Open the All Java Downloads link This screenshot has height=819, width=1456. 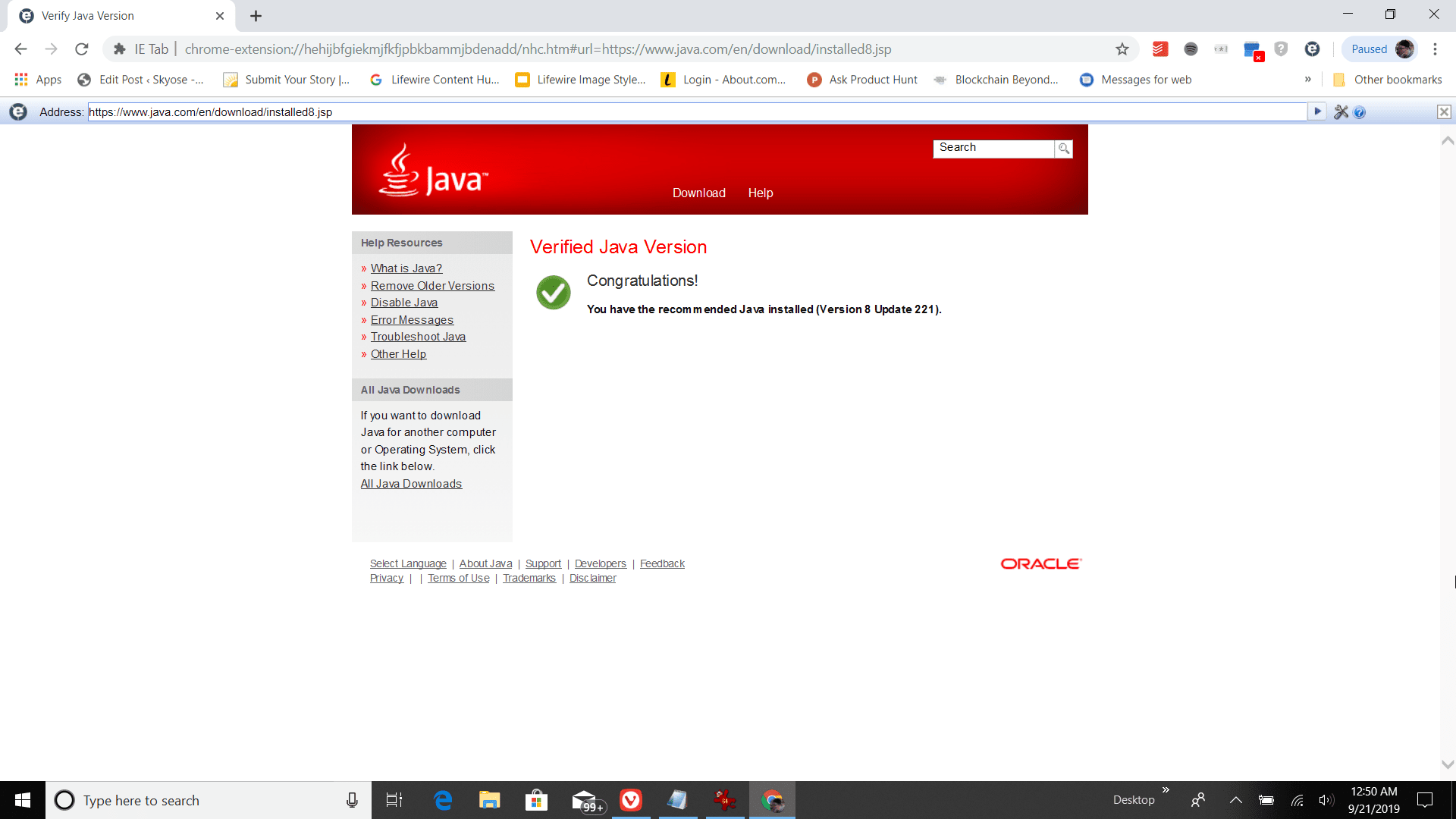pos(411,484)
